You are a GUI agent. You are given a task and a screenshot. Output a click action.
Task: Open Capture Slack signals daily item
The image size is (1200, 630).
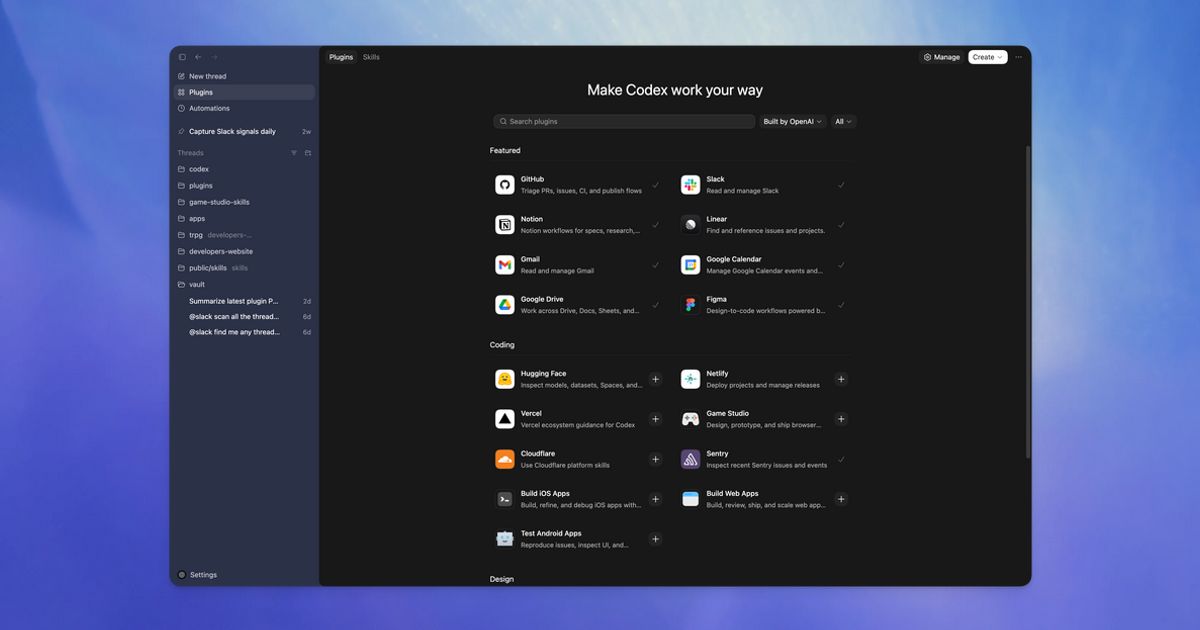pos(245,131)
